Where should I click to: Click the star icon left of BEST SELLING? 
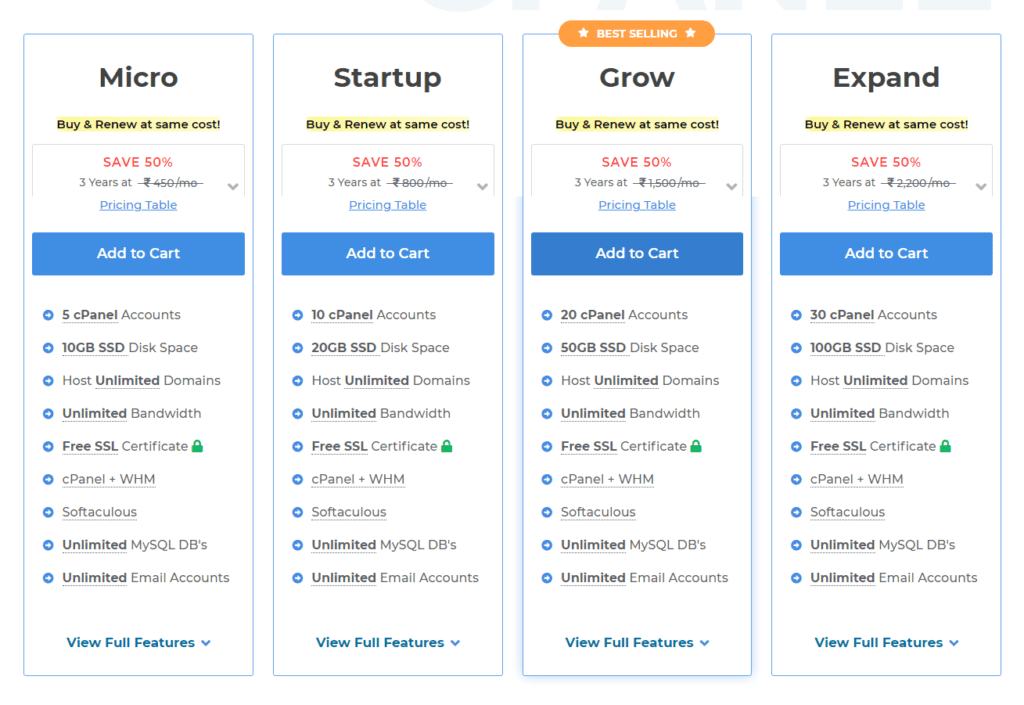click(x=583, y=33)
